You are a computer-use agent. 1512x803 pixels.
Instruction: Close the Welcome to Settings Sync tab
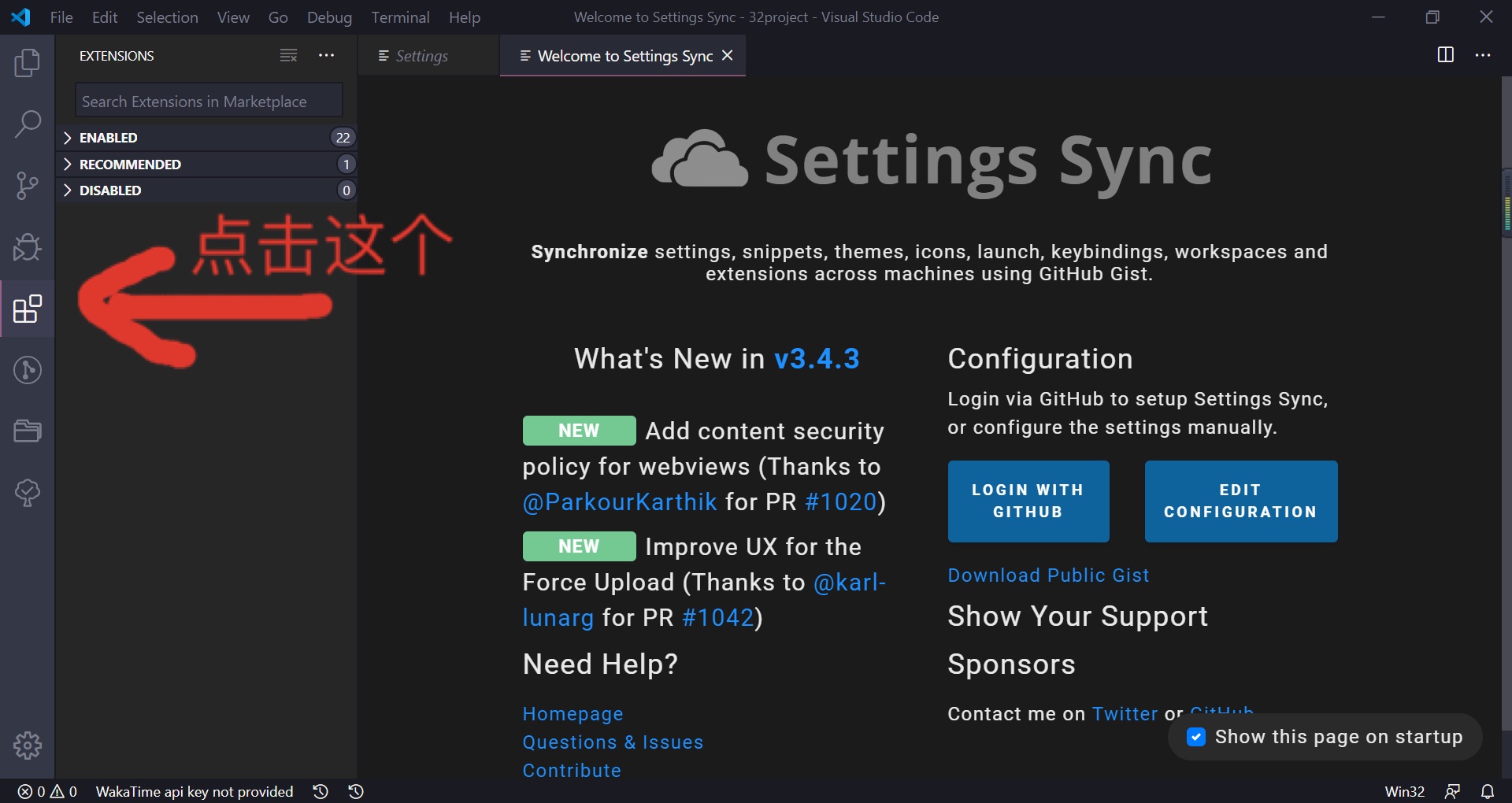728,55
